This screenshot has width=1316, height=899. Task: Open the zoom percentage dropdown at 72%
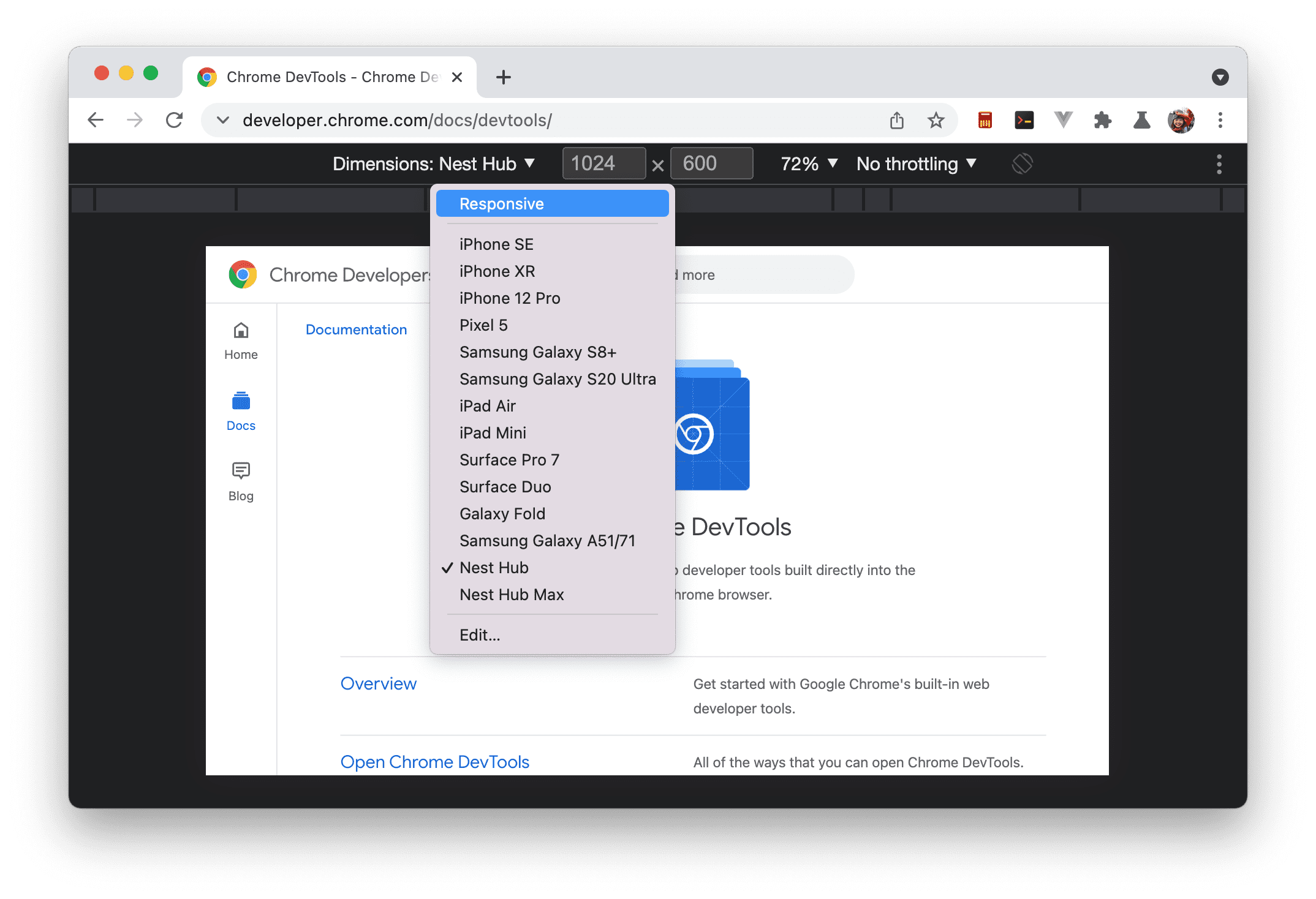point(808,163)
